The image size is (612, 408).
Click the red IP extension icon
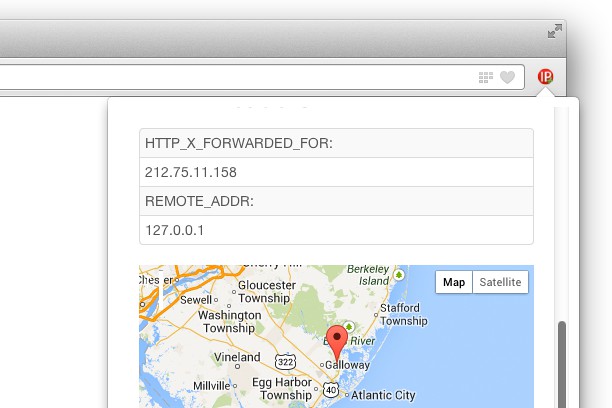(545, 77)
